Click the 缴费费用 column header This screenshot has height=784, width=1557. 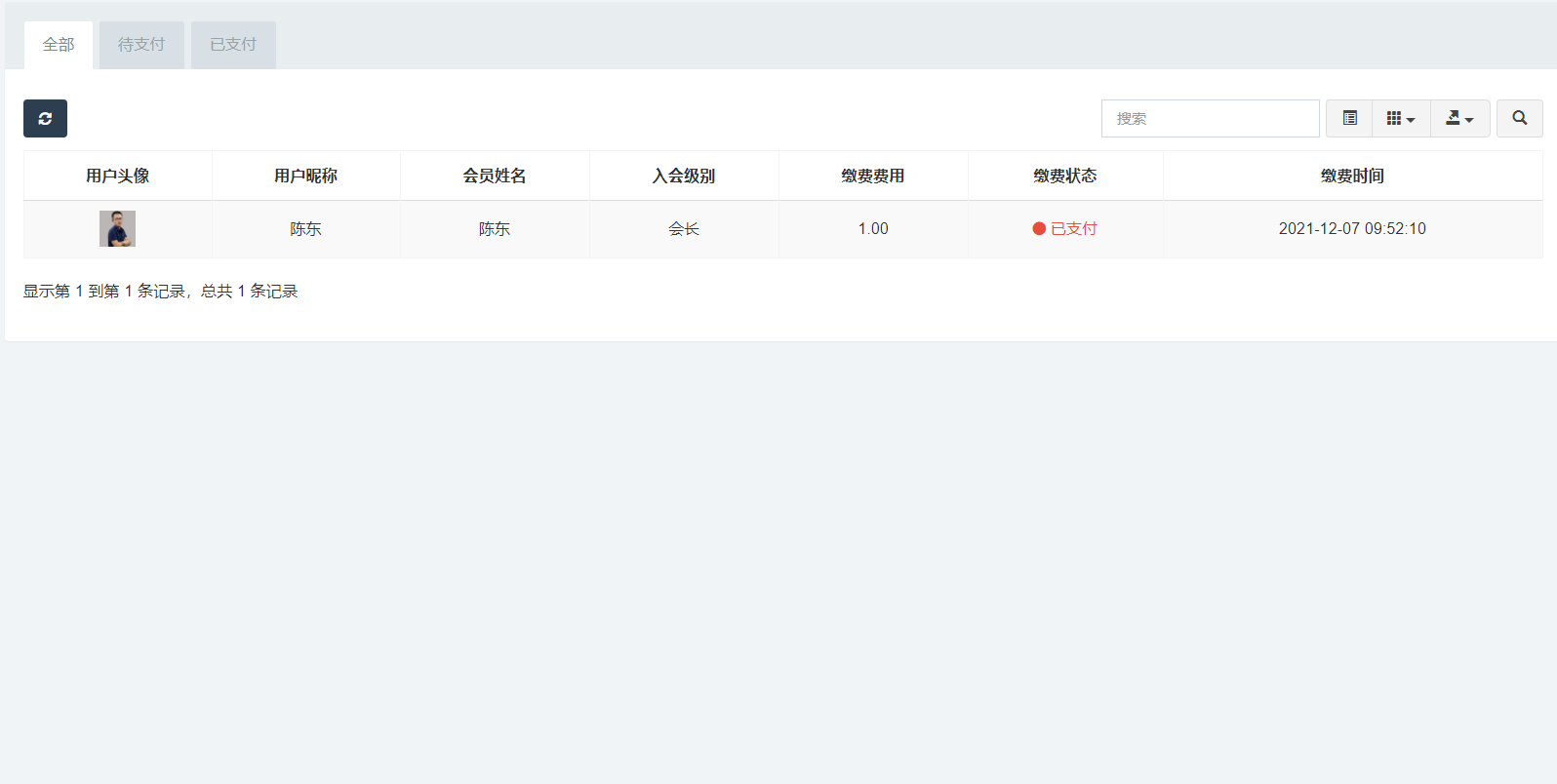click(x=873, y=176)
